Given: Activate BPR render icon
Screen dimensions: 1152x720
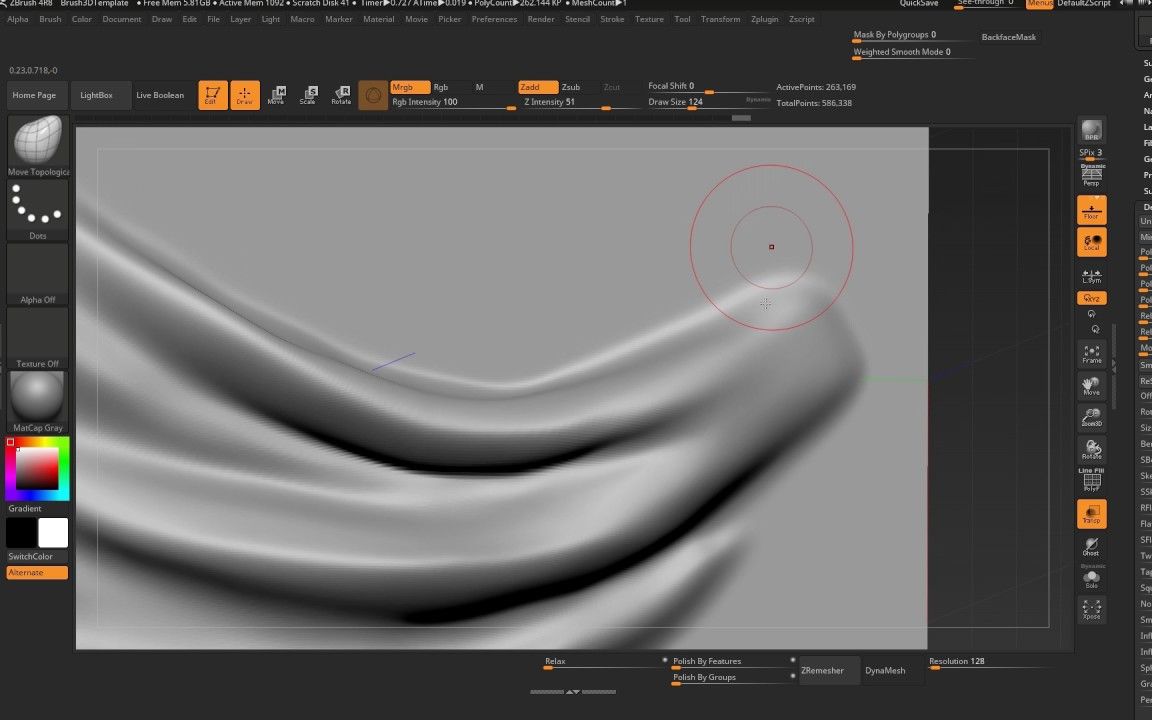Looking at the screenshot, I should click(1092, 130).
